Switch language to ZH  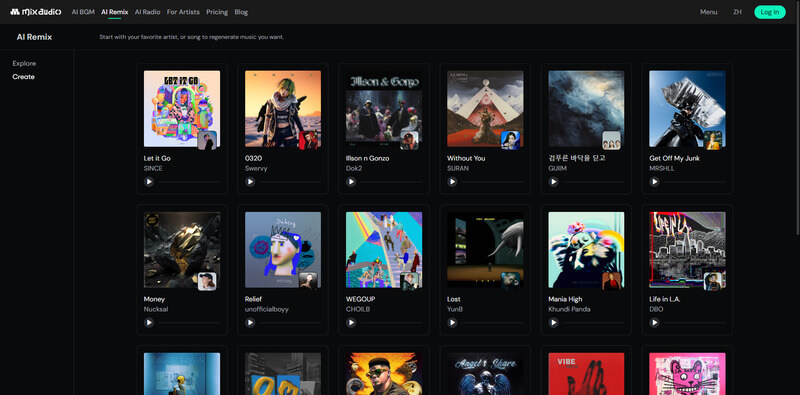(737, 12)
